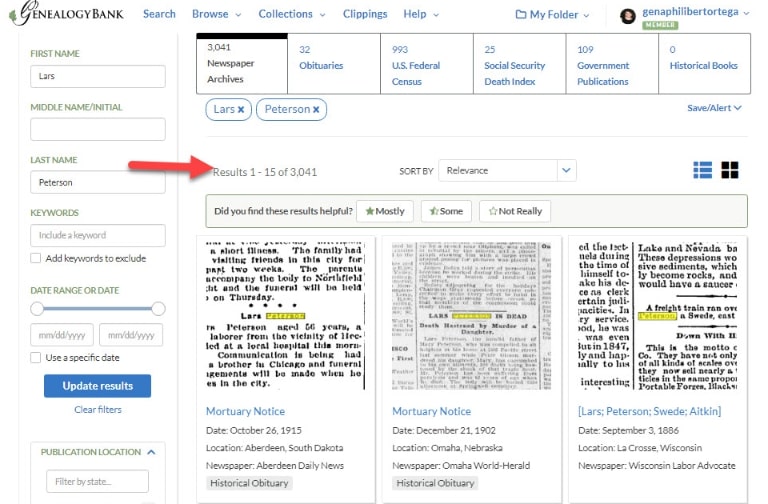Open the Lars; Peterson; Swede; Aitkin link
The width and height of the screenshot is (768, 504).
pyautogui.click(x=649, y=411)
